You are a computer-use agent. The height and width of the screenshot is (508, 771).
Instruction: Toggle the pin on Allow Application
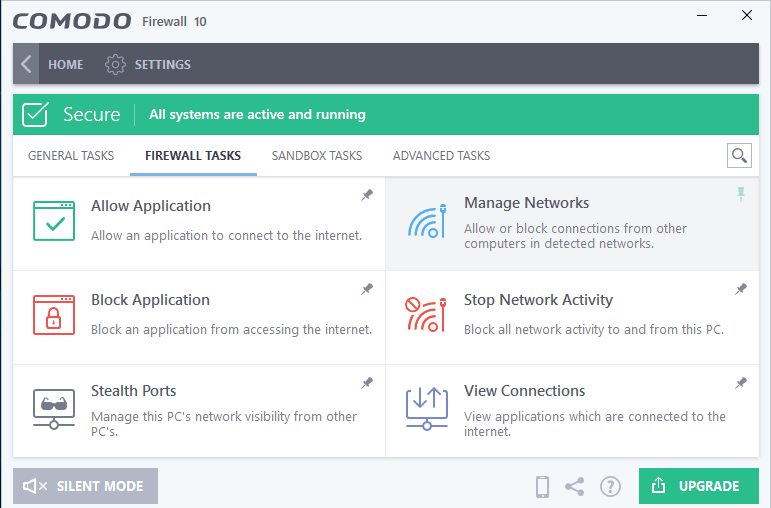tap(367, 195)
